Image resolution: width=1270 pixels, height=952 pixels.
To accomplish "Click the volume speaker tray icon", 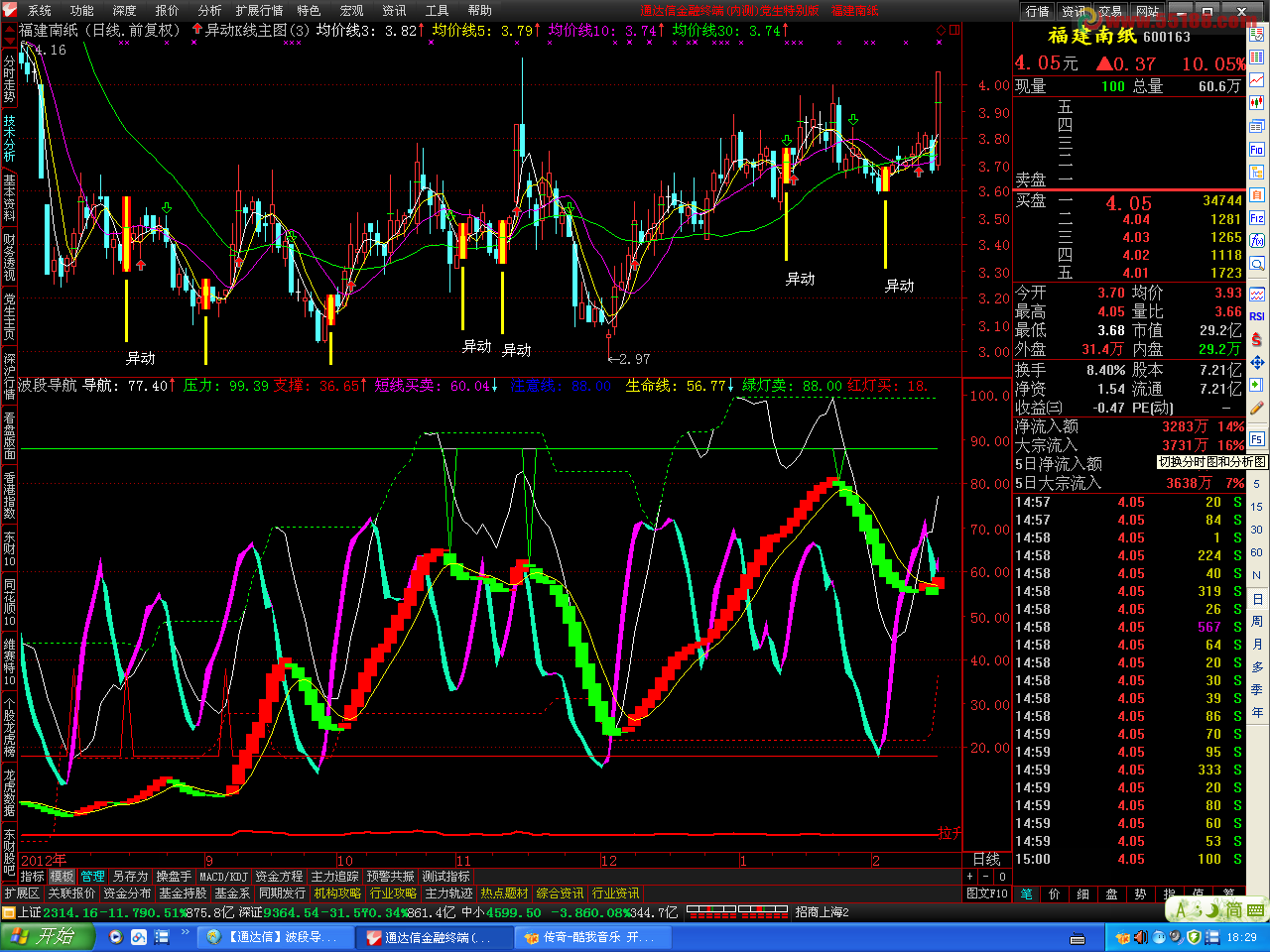I will (1141, 937).
